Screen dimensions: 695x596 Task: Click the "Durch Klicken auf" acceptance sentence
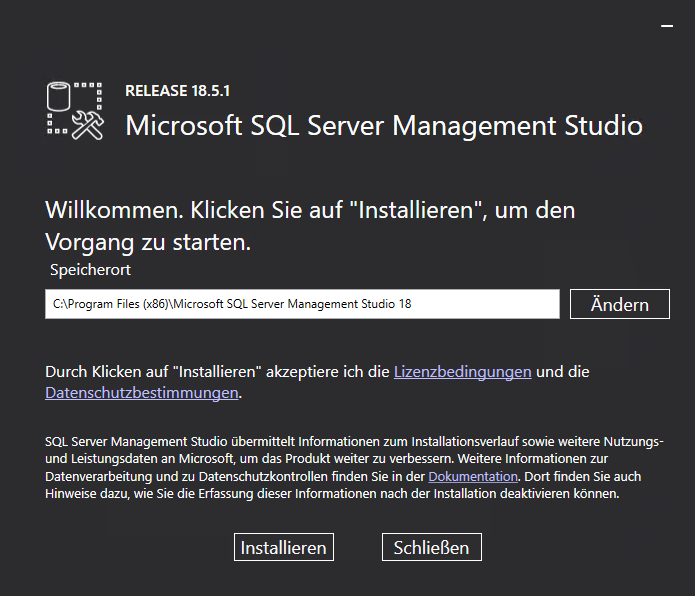(x=216, y=372)
